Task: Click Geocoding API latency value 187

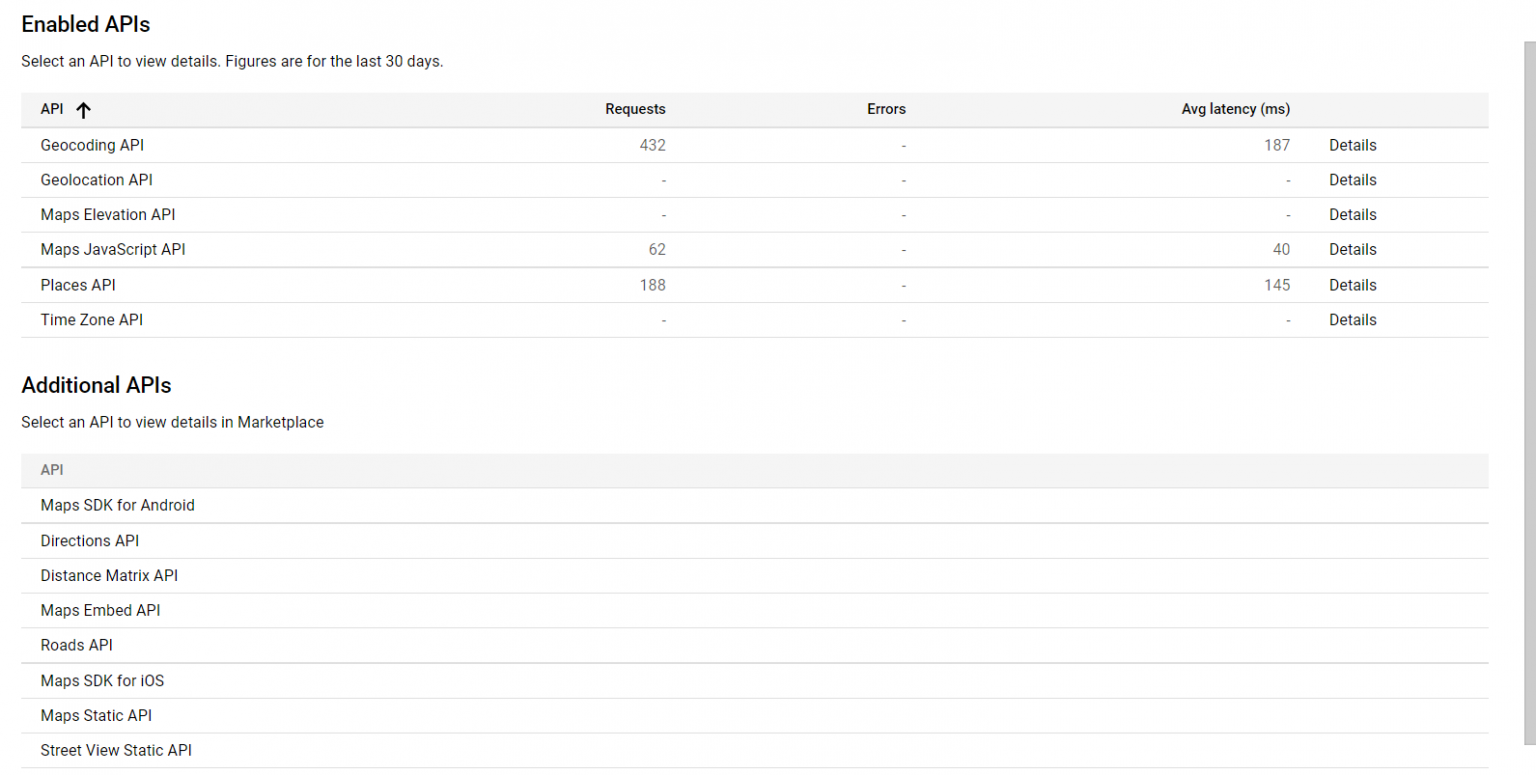Action: point(1277,145)
